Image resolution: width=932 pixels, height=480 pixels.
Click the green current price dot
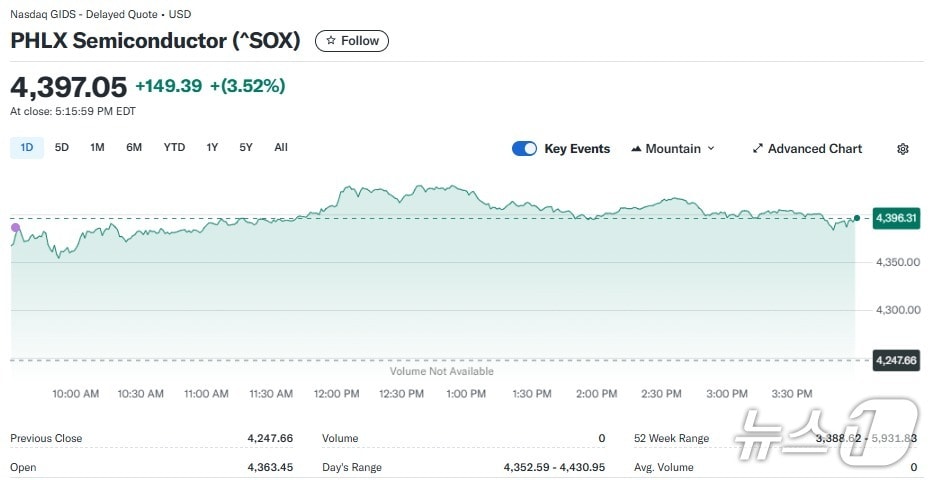(x=857, y=218)
